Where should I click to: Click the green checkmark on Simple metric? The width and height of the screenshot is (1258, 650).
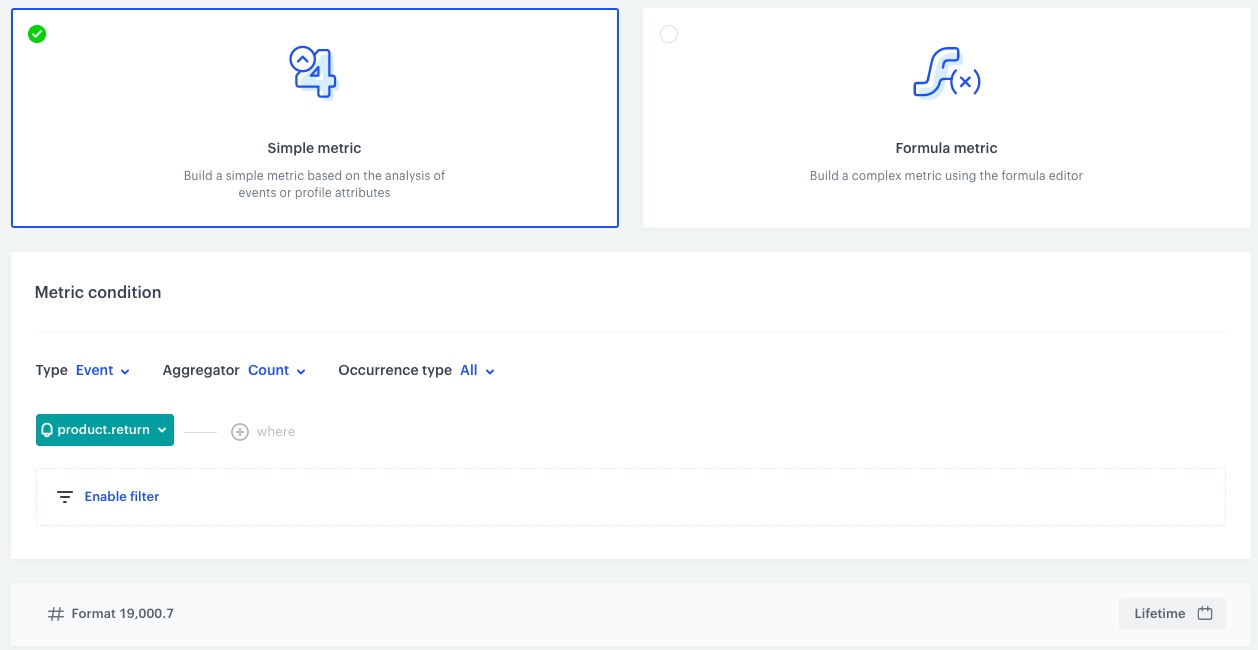[37, 34]
